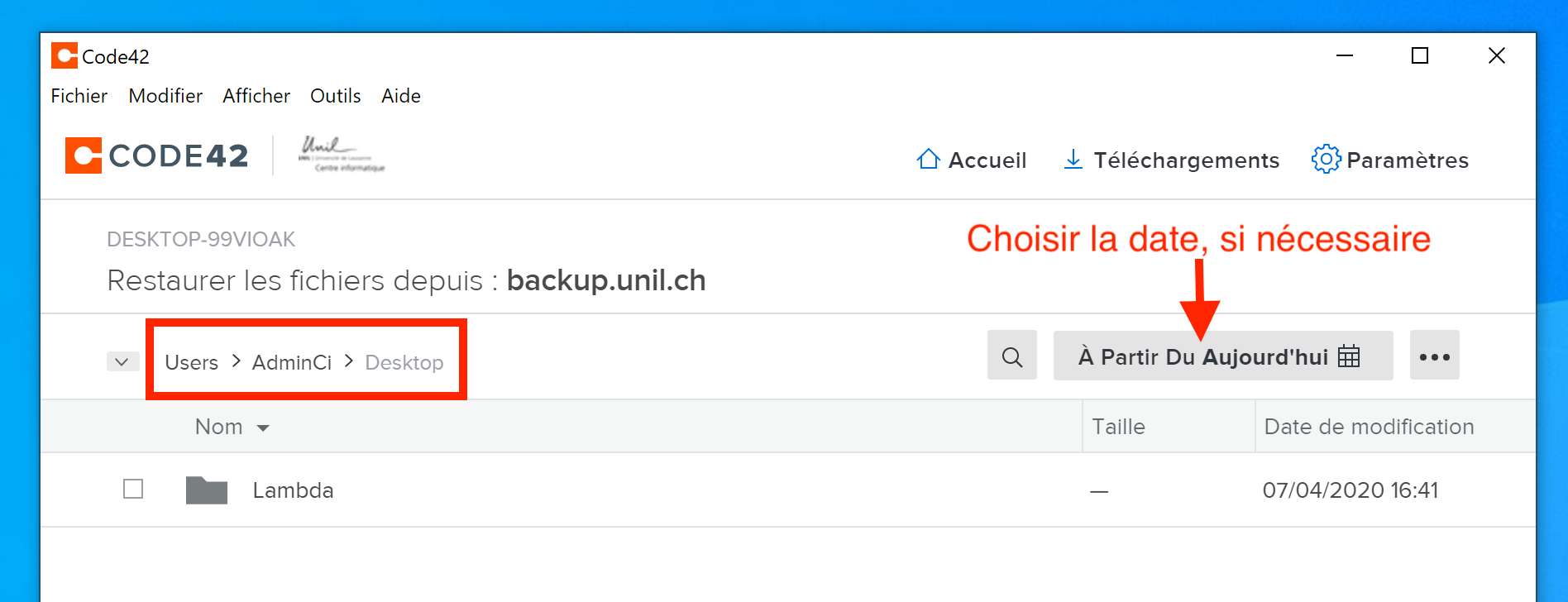This screenshot has width=1568, height=602.
Task: Open the Afficher menu
Action: coord(256,96)
